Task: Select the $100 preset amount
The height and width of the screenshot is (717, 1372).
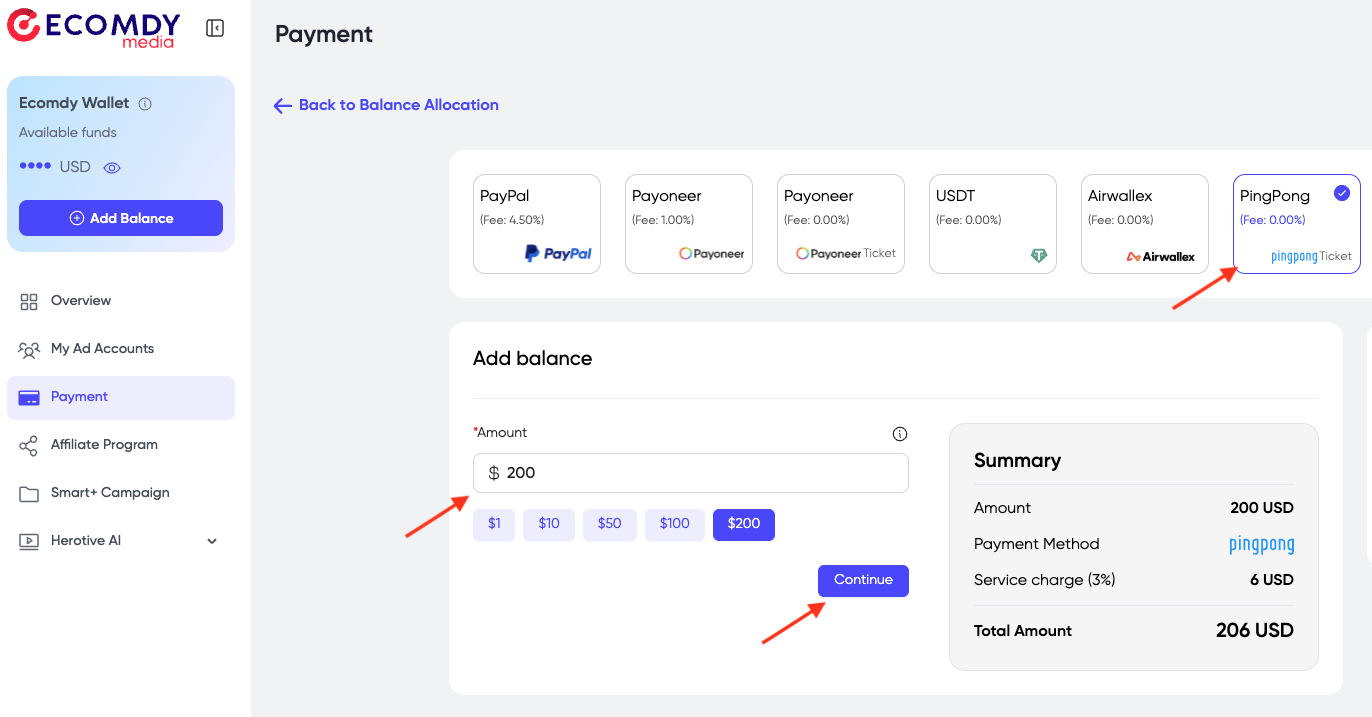Action: tap(675, 524)
